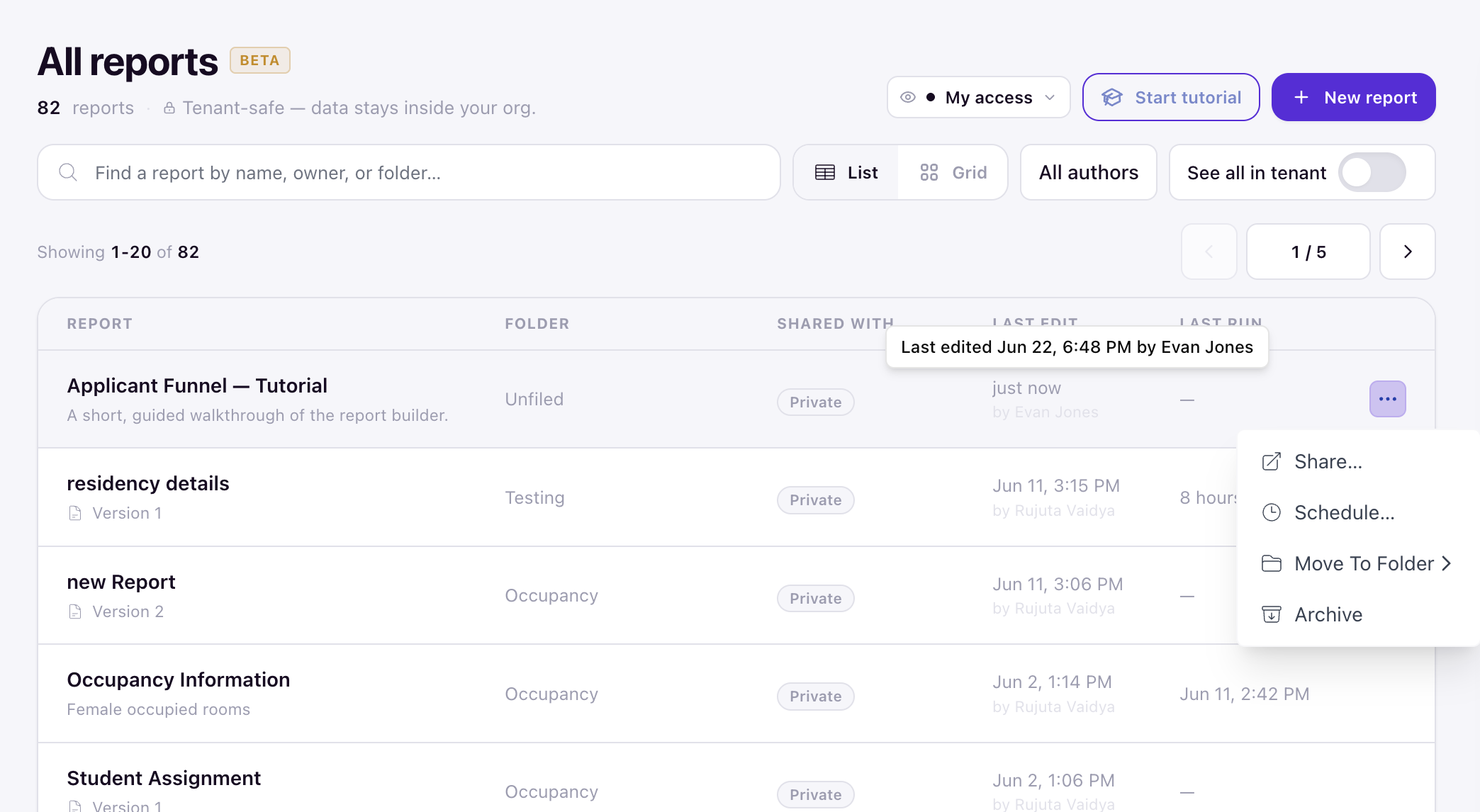
Task: Click the Private badge for Occupancy Information
Action: coord(816,697)
